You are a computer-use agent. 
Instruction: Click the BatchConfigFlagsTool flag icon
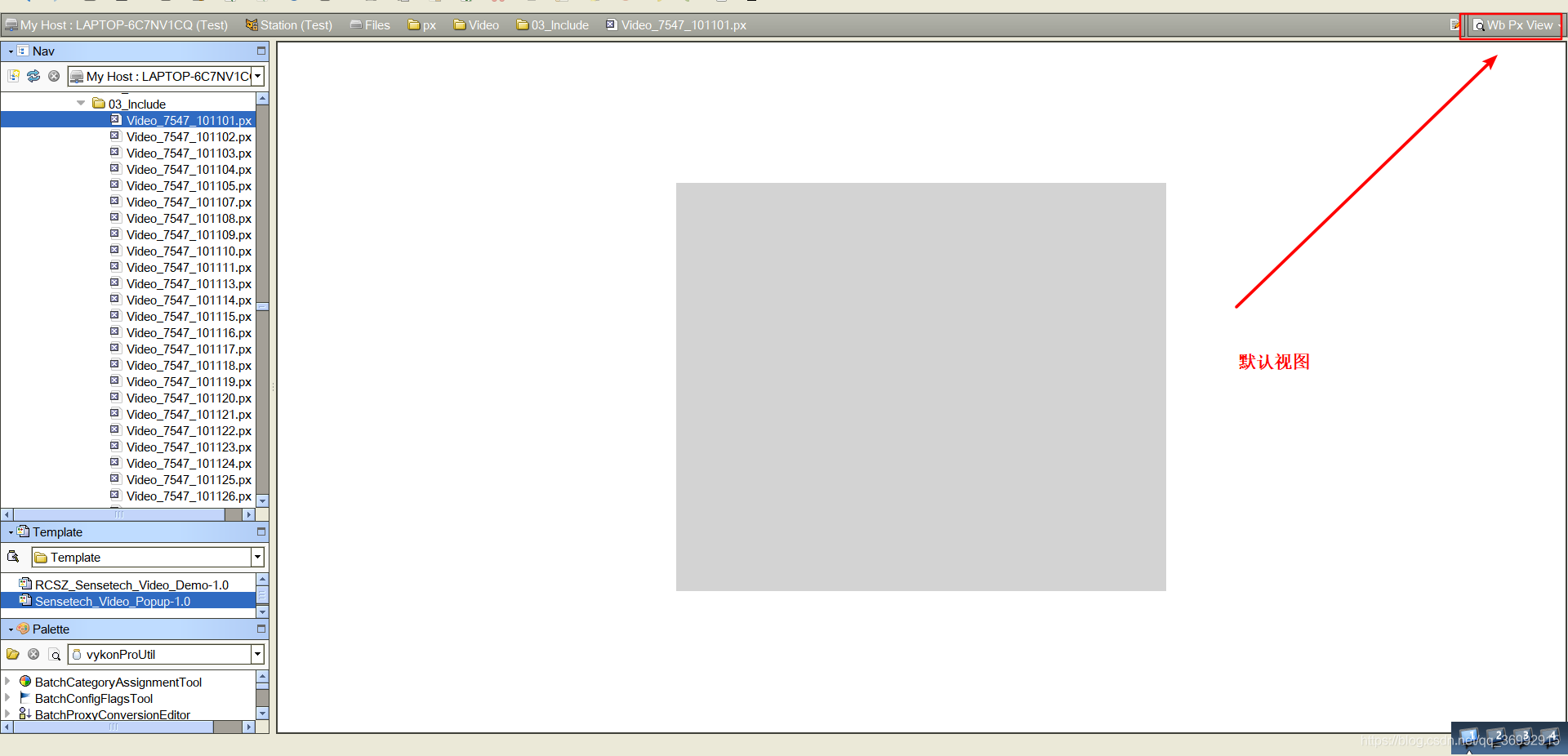pos(25,698)
